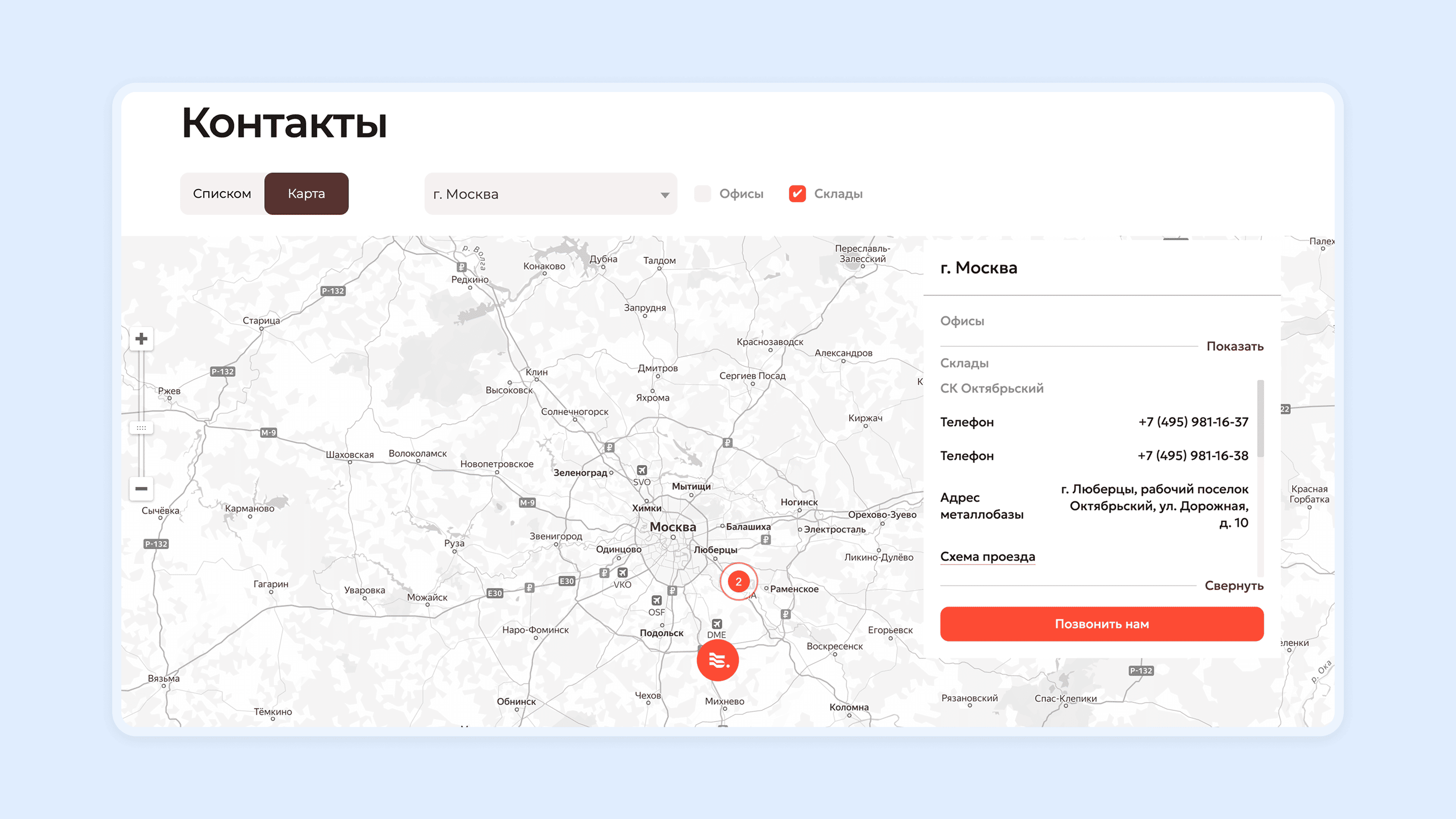
Task: Click the Москва city label on map
Action: tap(672, 527)
